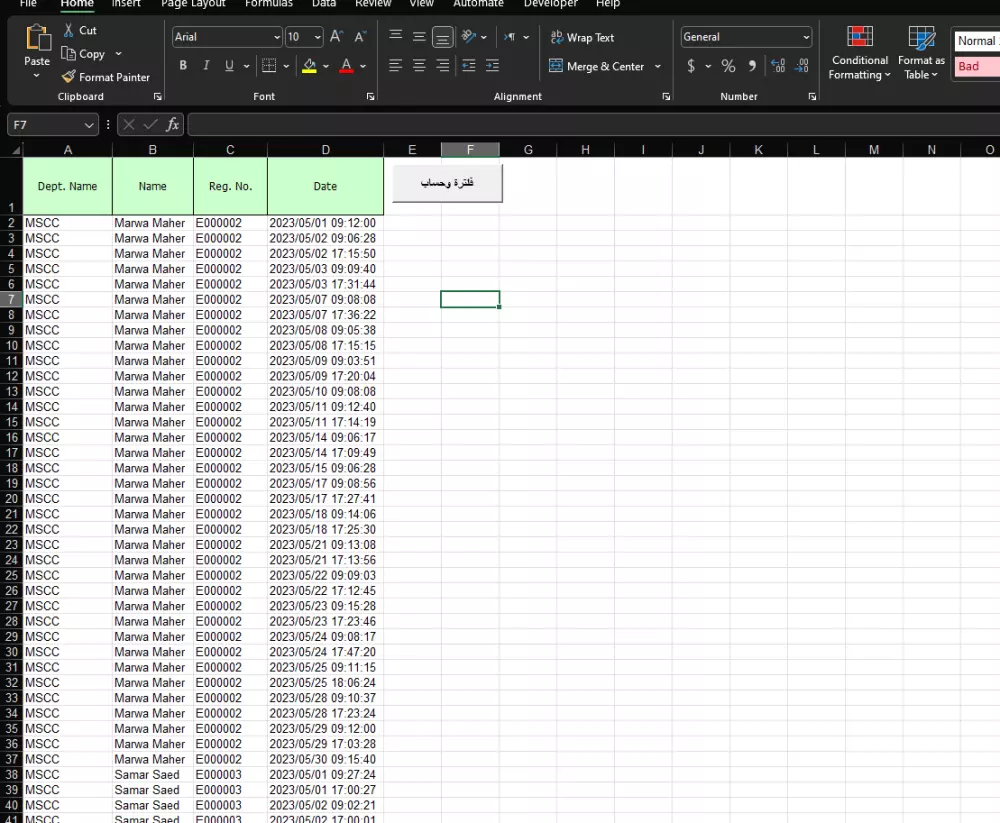Apply the Merge & Center command
The height and width of the screenshot is (823, 1000).
(599, 66)
